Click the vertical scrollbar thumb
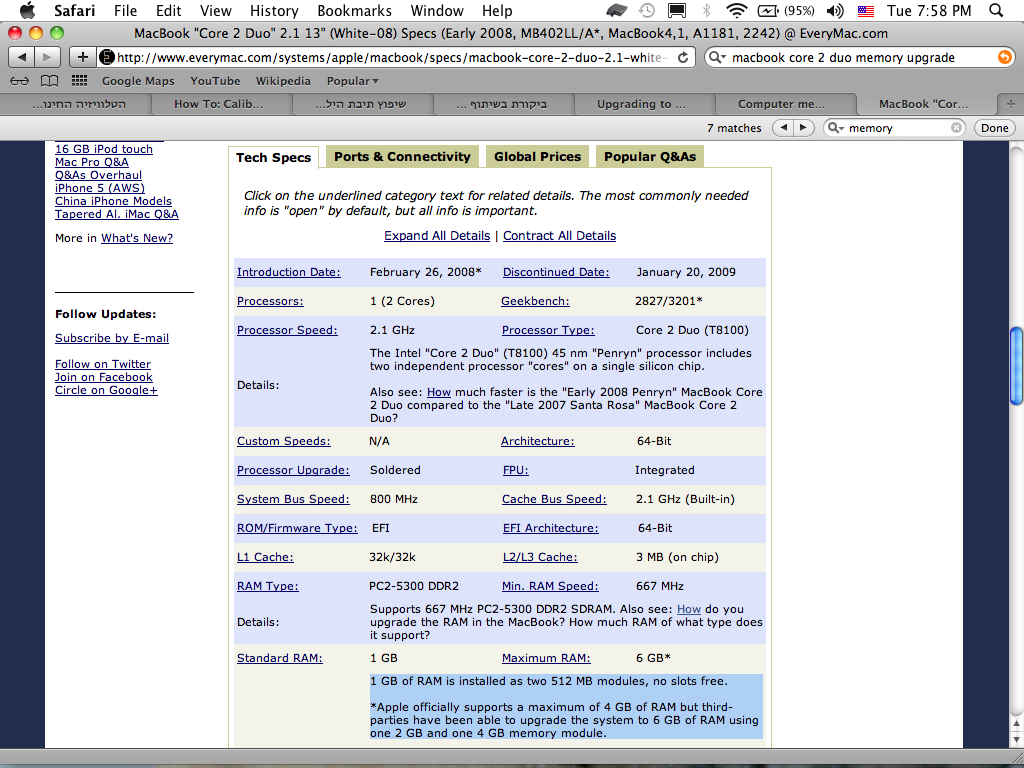This screenshot has height=768, width=1024. click(x=1016, y=365)
